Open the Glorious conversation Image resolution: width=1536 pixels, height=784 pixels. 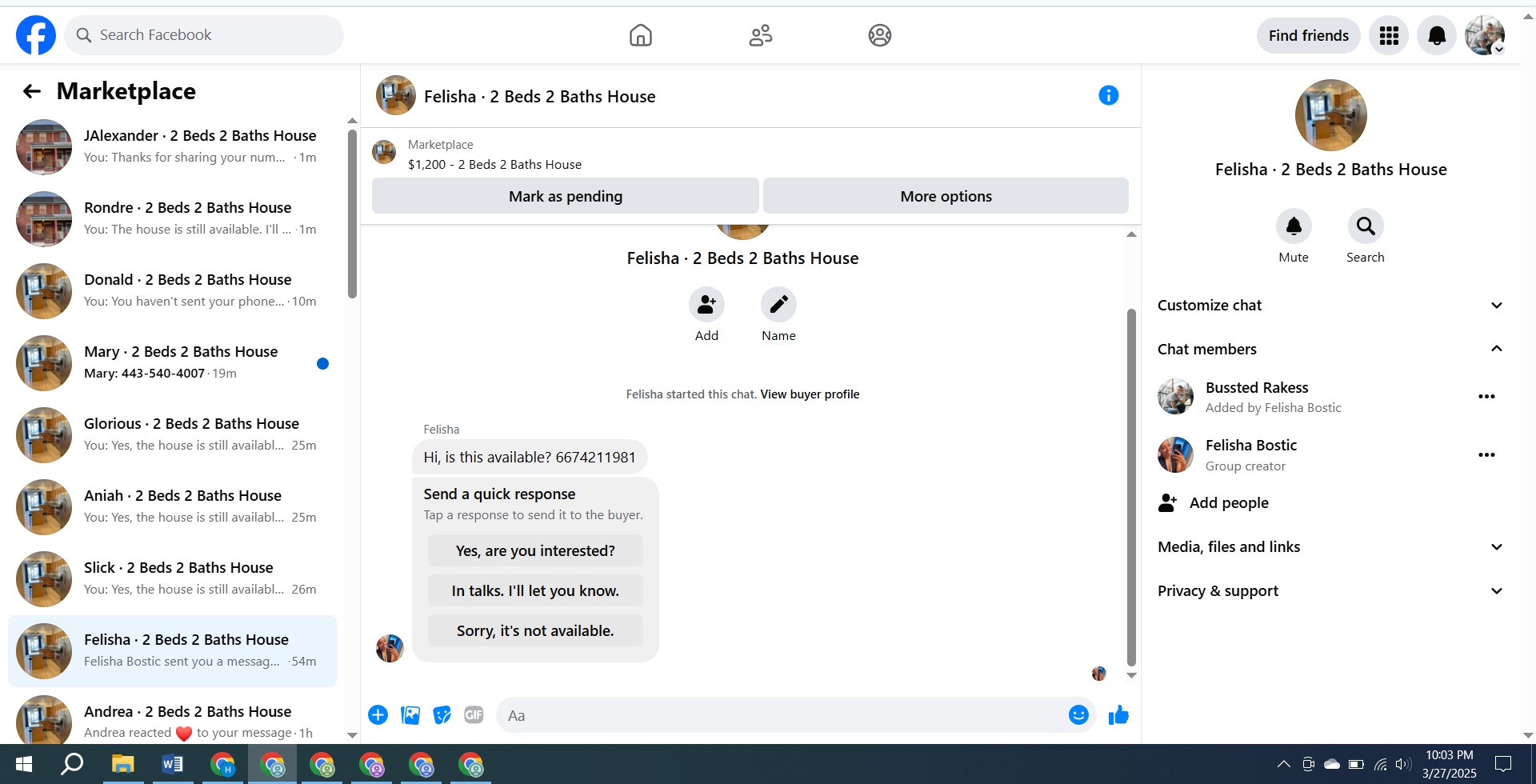[172, 435]
